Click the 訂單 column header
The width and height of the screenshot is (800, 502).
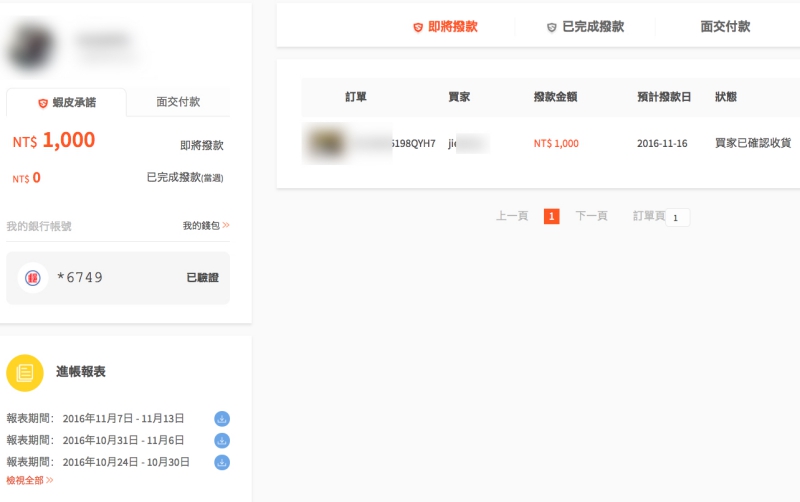tap(356, 97)
